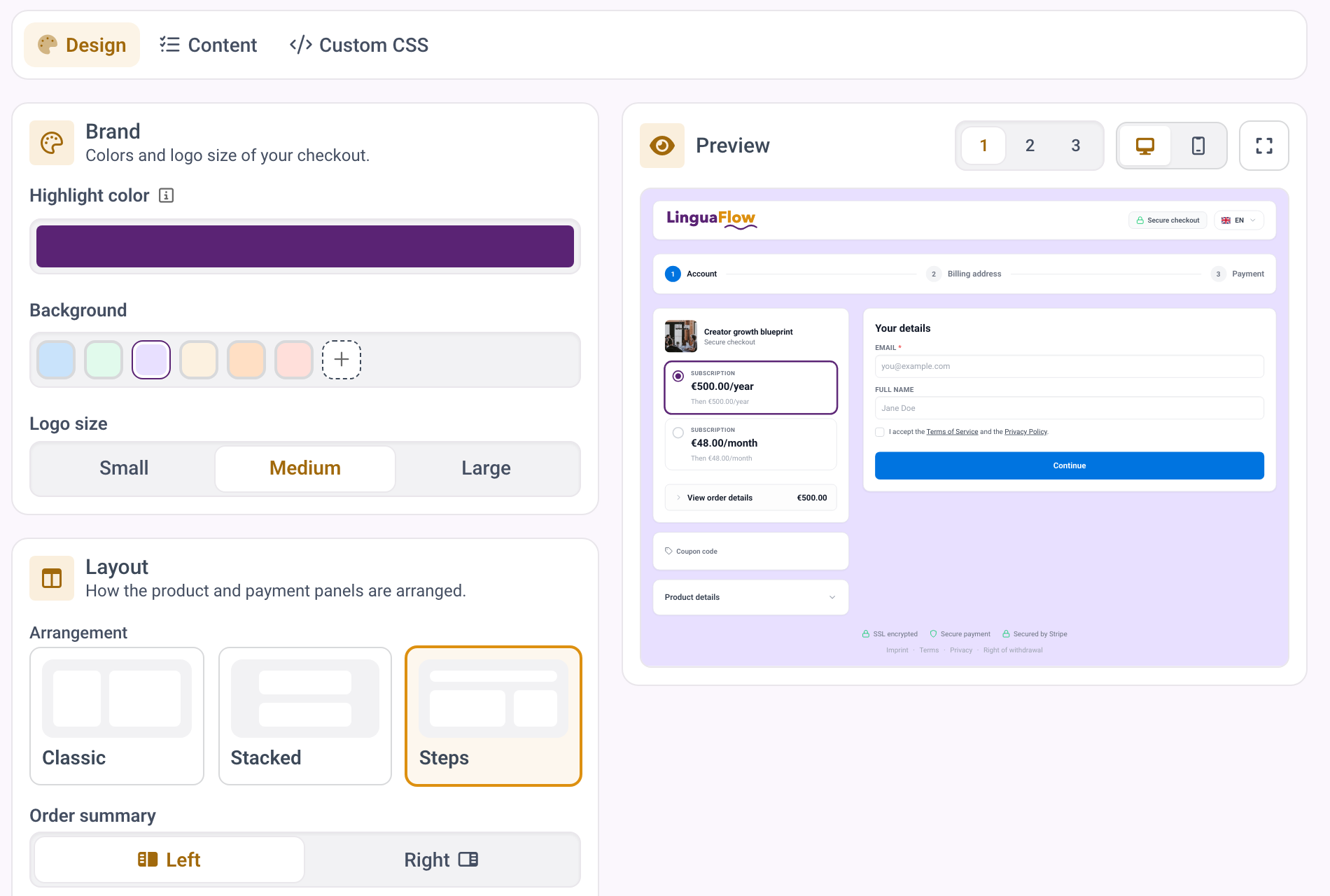Image resolution: width=1330 pixels, height=896 pixels.
Task: Choose the Large logo size
Action: point(486,468)
